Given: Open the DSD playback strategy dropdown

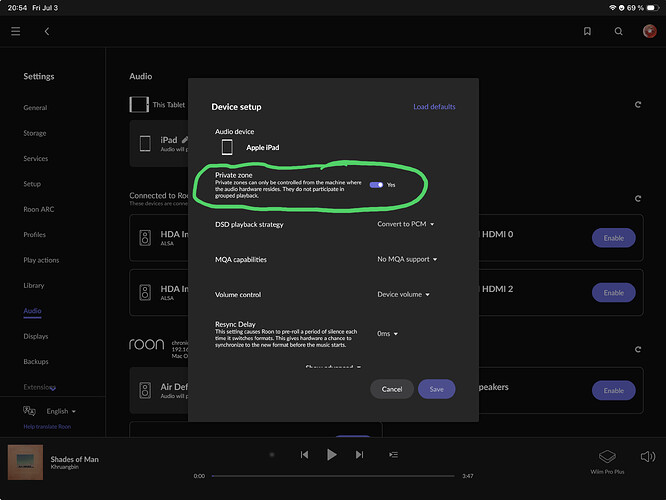Looking at the screenshot, I should click(x=406, y=224).
